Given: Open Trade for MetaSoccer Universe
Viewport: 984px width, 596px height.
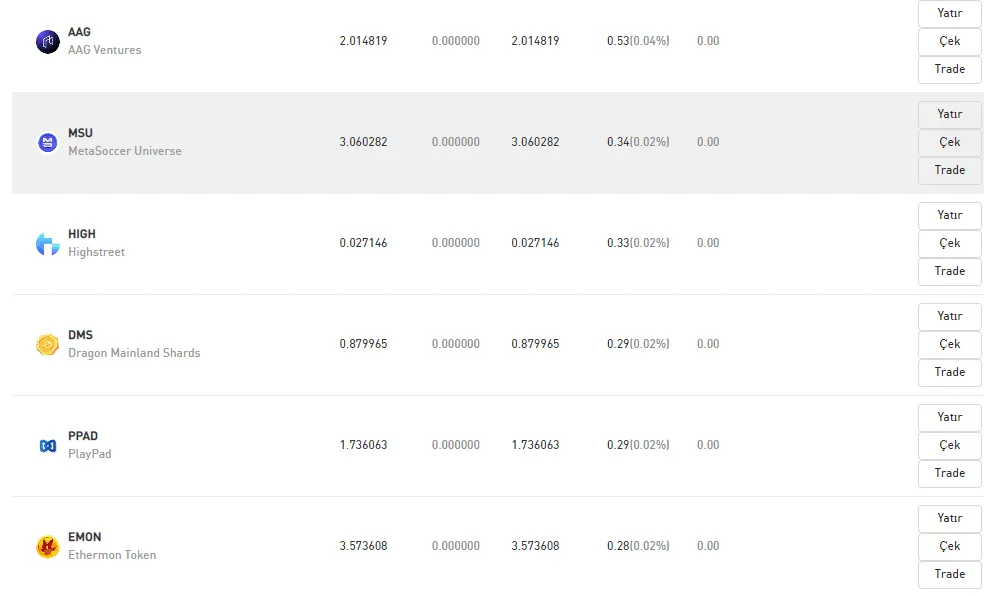Looking at the screenshot, I should (949, 171).
